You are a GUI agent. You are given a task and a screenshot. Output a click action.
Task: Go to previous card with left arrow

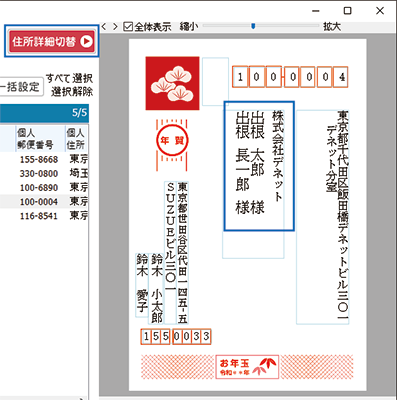point(104,27)
